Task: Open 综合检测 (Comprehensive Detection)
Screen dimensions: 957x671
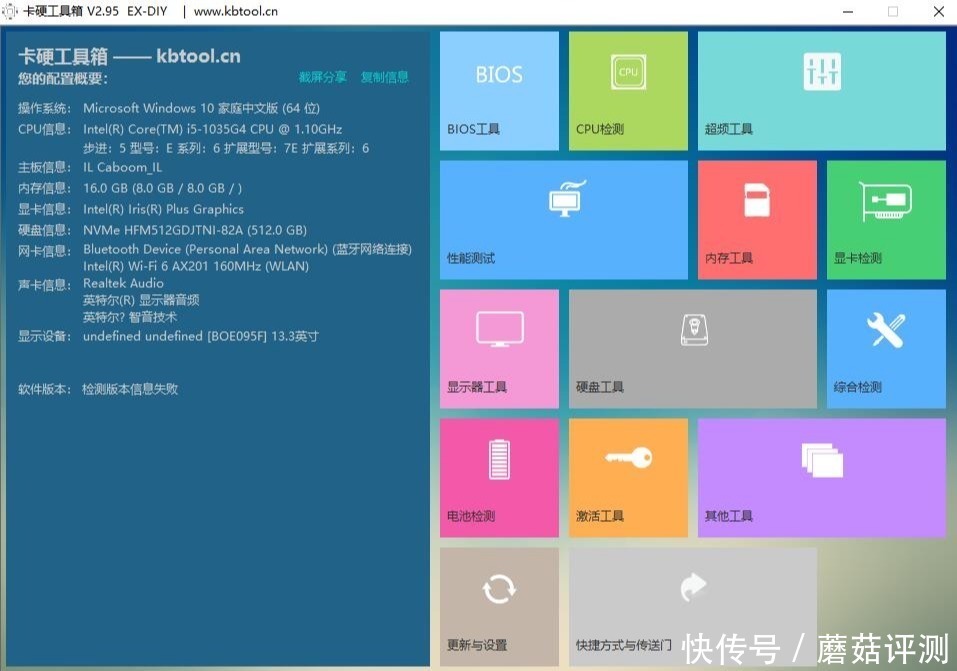Action: (x=885, y=348)
